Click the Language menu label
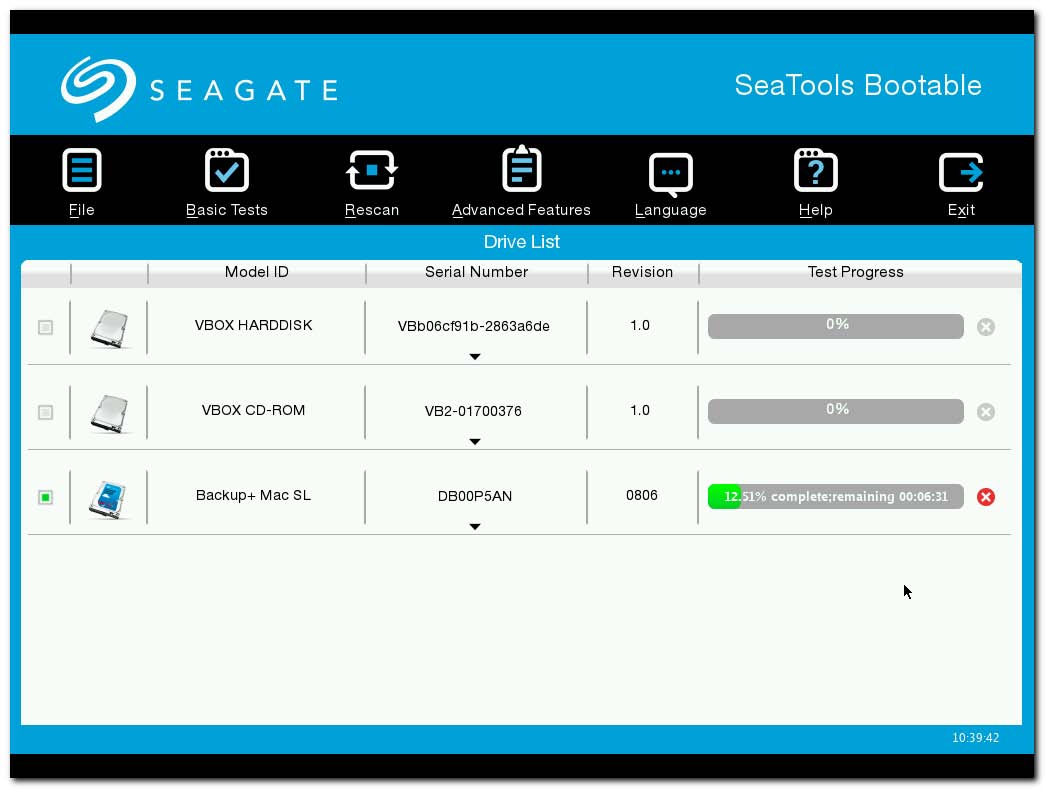1045x789 pixels. (x=670, y=211)
